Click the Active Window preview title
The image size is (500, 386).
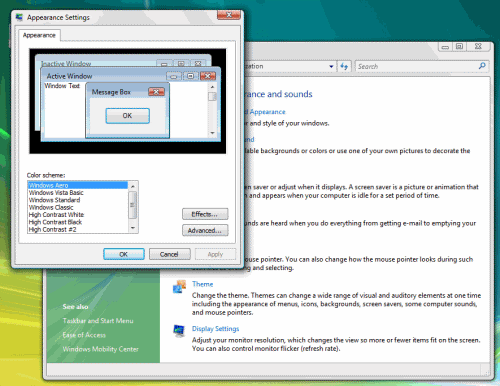click(69, 76)
